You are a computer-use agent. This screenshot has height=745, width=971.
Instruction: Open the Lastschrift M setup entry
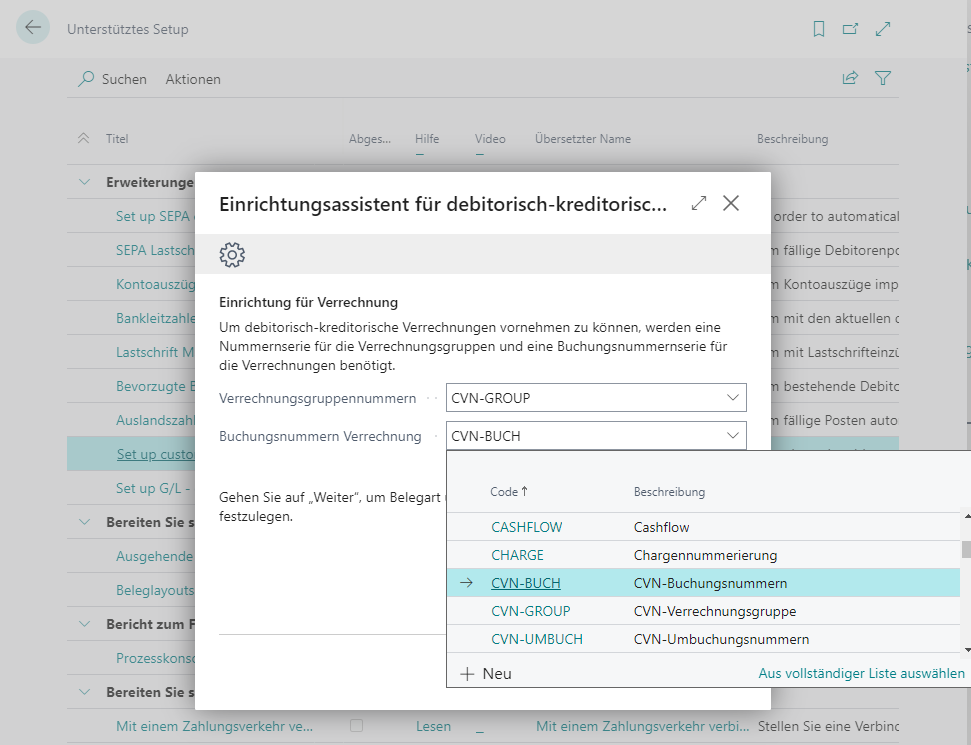(155, 352)
